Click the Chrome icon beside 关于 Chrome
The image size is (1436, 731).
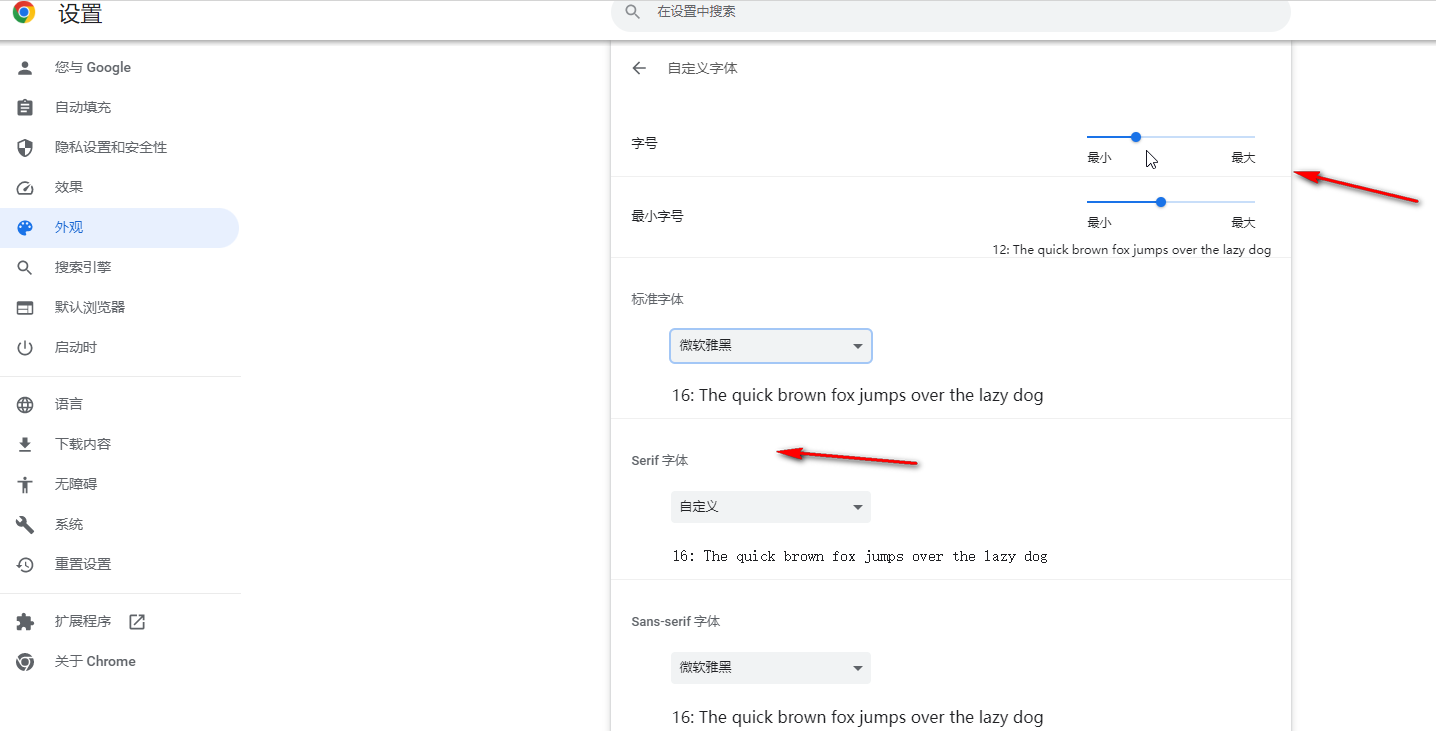[25, 662]
